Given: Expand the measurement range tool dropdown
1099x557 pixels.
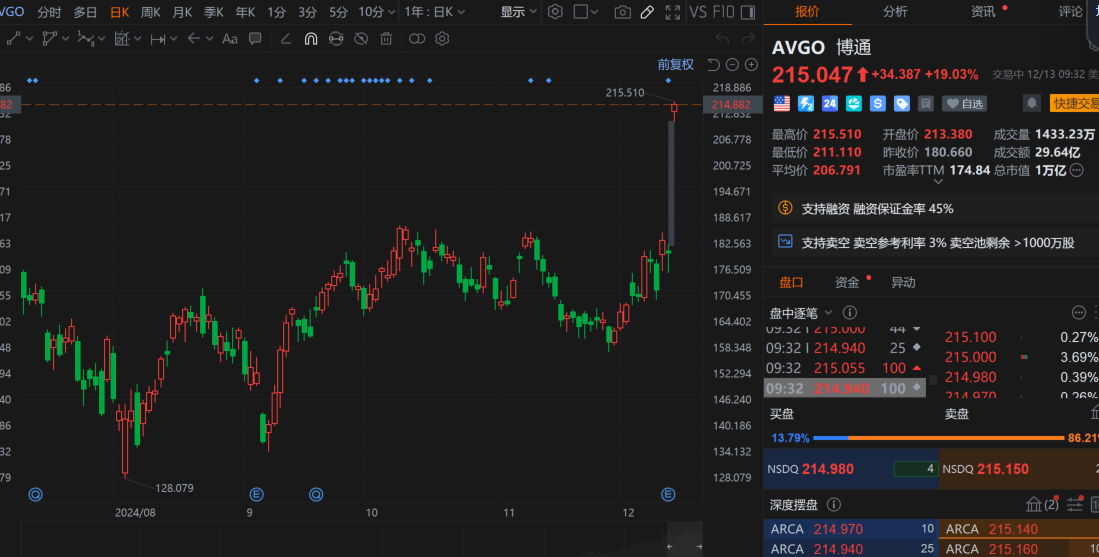Looking at the screenshot, I should coord(173,39).
